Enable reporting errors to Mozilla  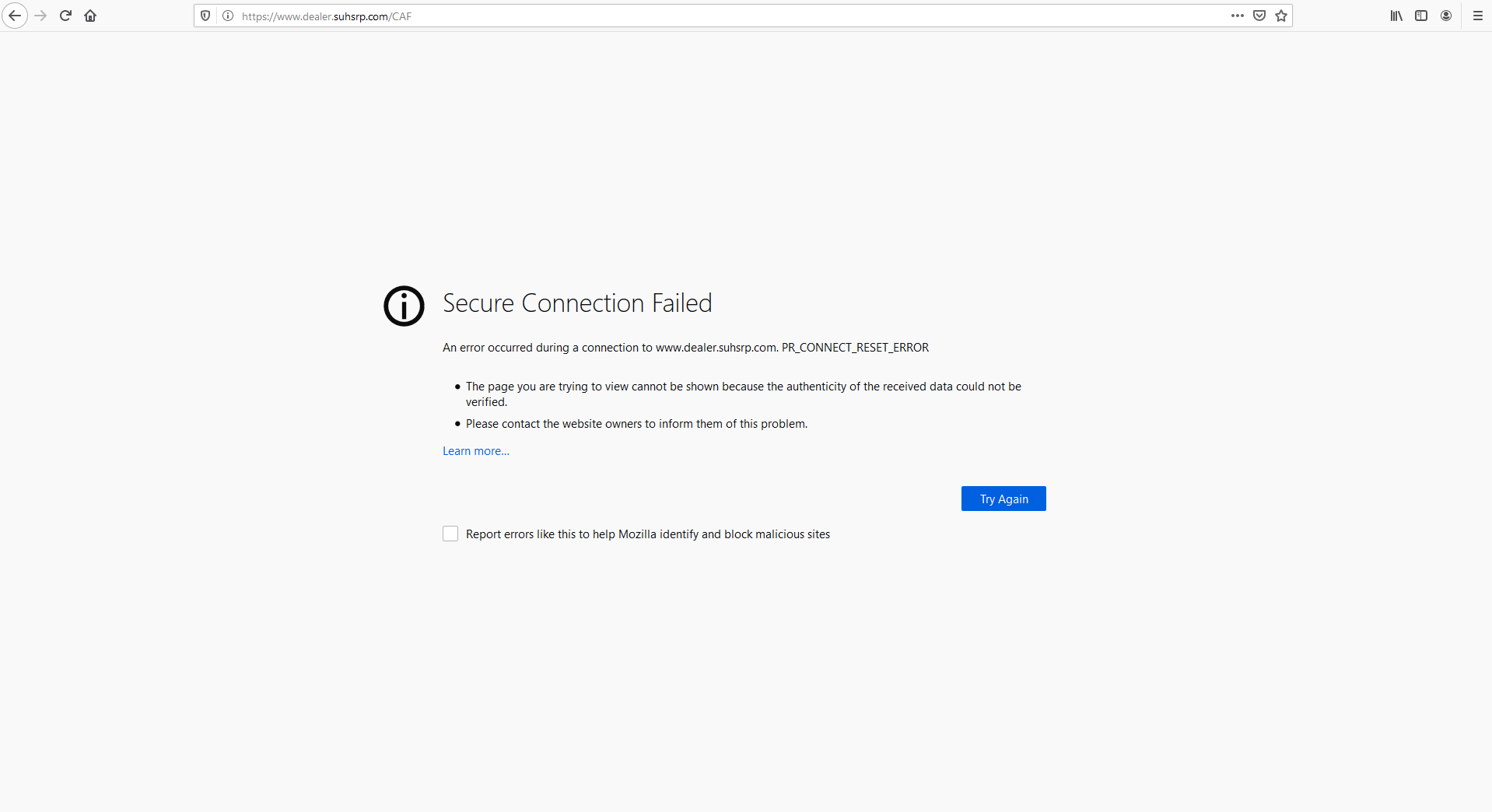(x=450, y=534)
